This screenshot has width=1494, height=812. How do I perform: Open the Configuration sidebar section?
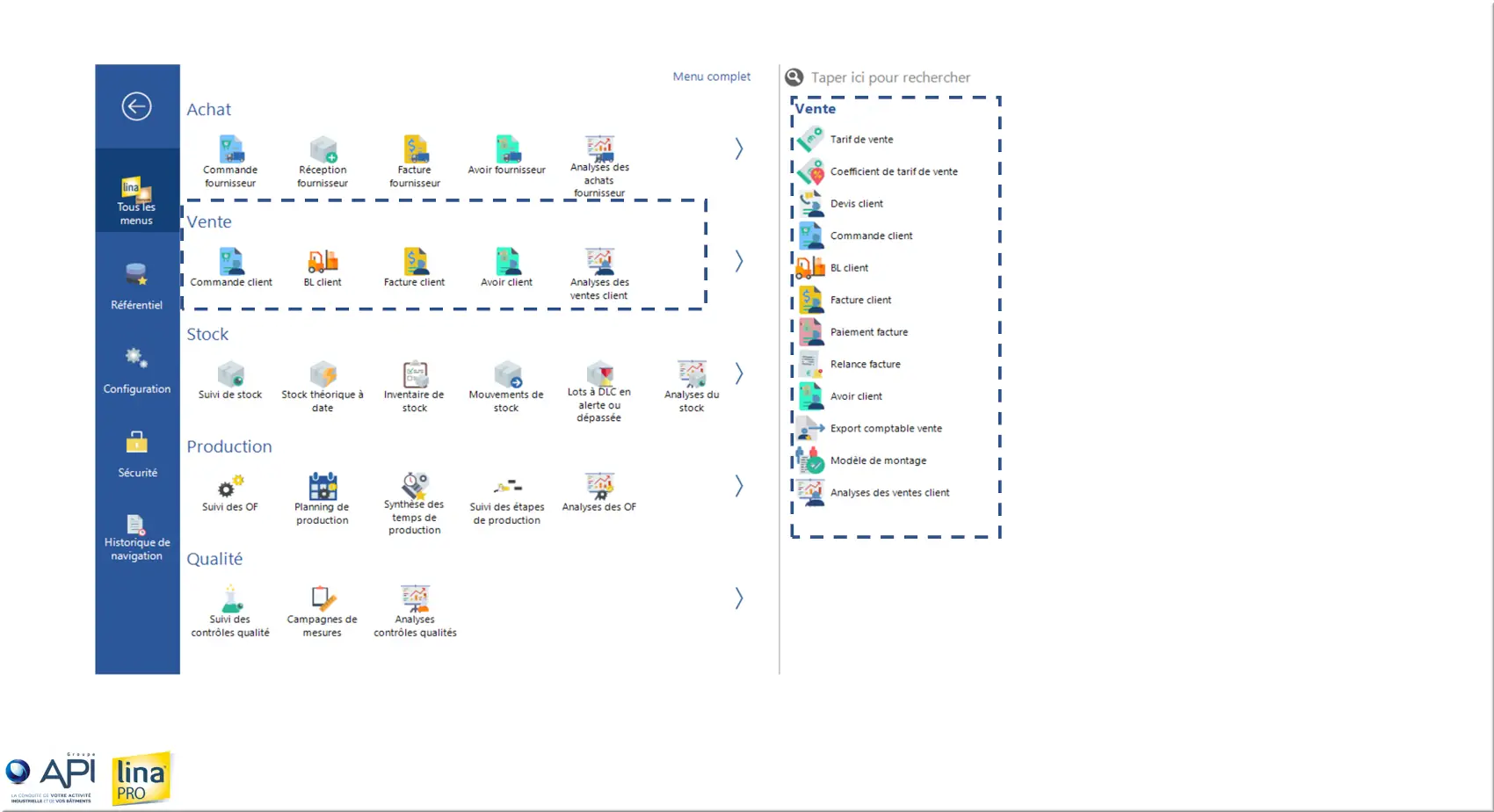point(136,370)
